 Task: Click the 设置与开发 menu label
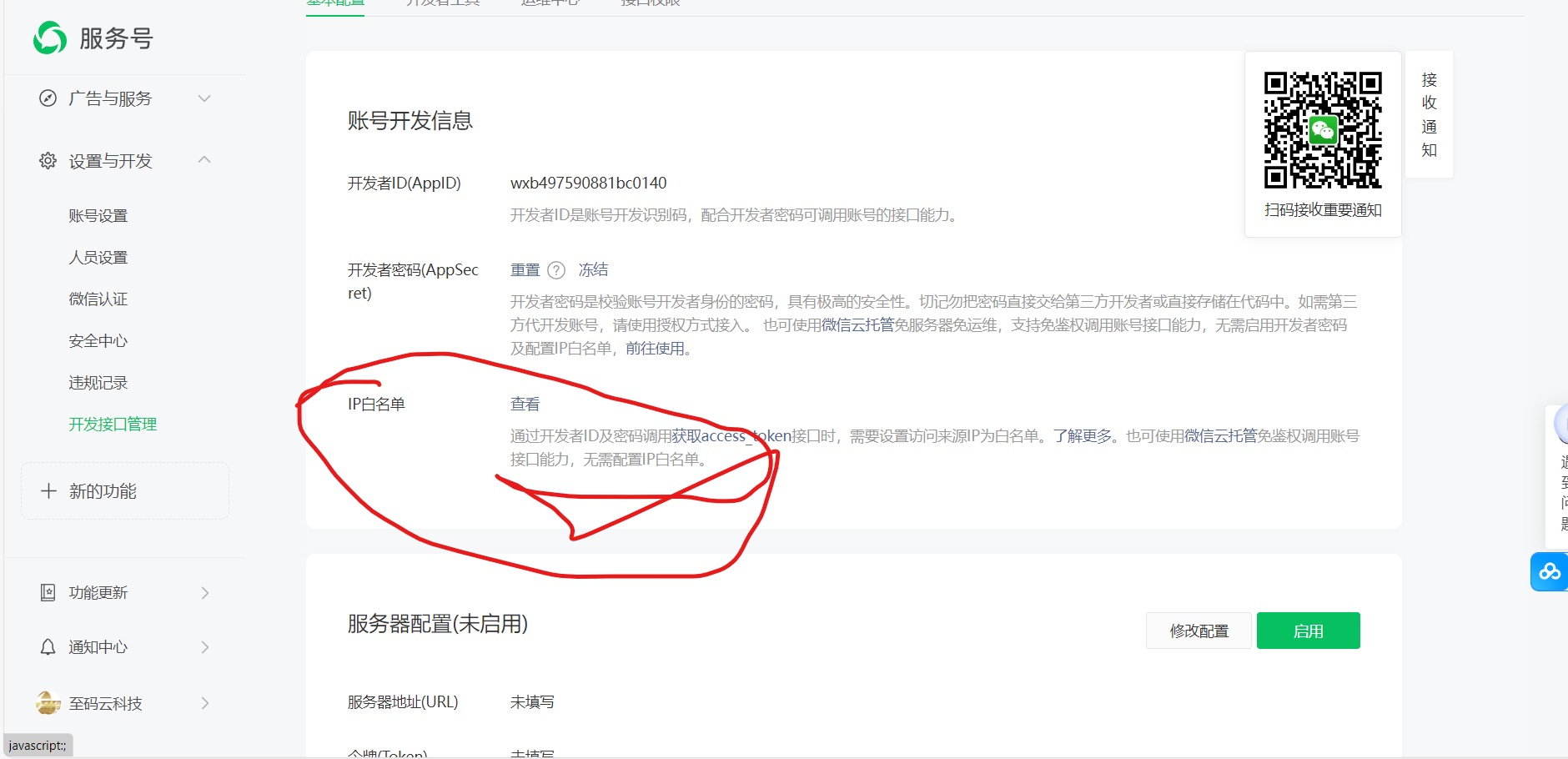[110, 161]
